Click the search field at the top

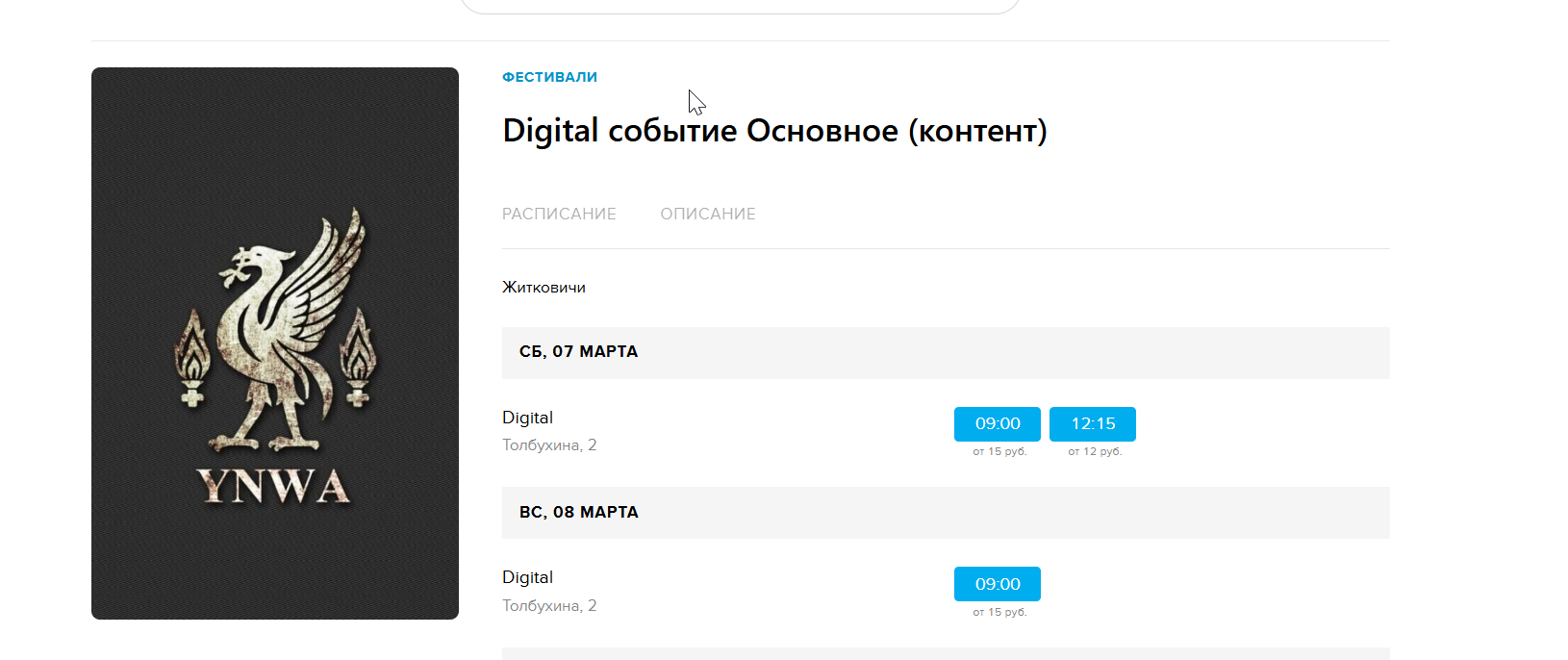(740, 6)
